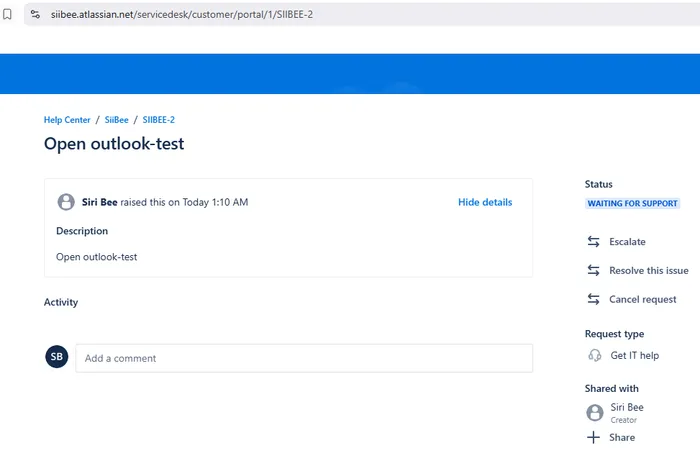The height and width of the screenshot is (450, 700).
Task: Click the arrows icon next to Escalate
Action: click(593, 242)
